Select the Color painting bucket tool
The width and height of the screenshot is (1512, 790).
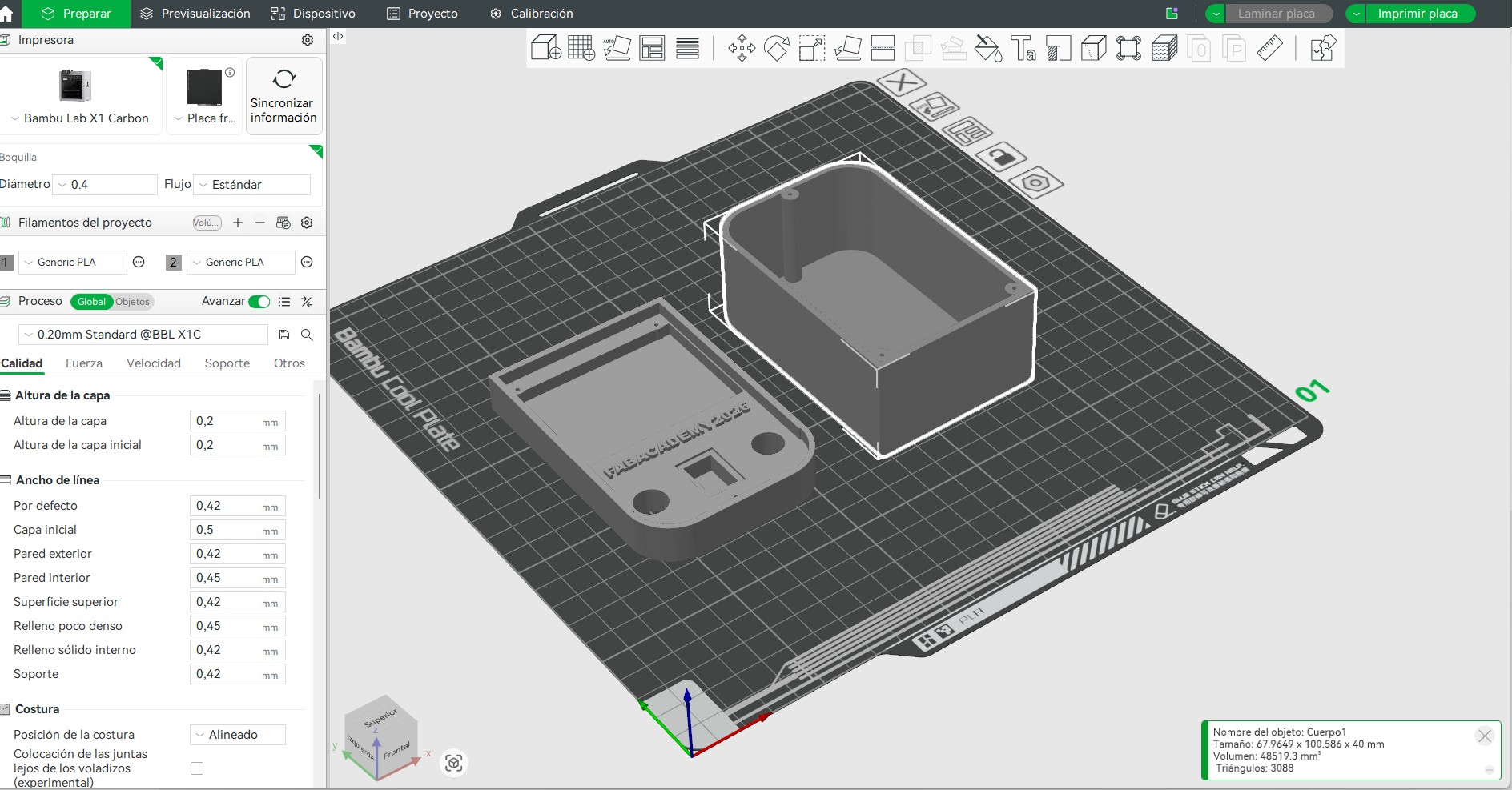988,48
